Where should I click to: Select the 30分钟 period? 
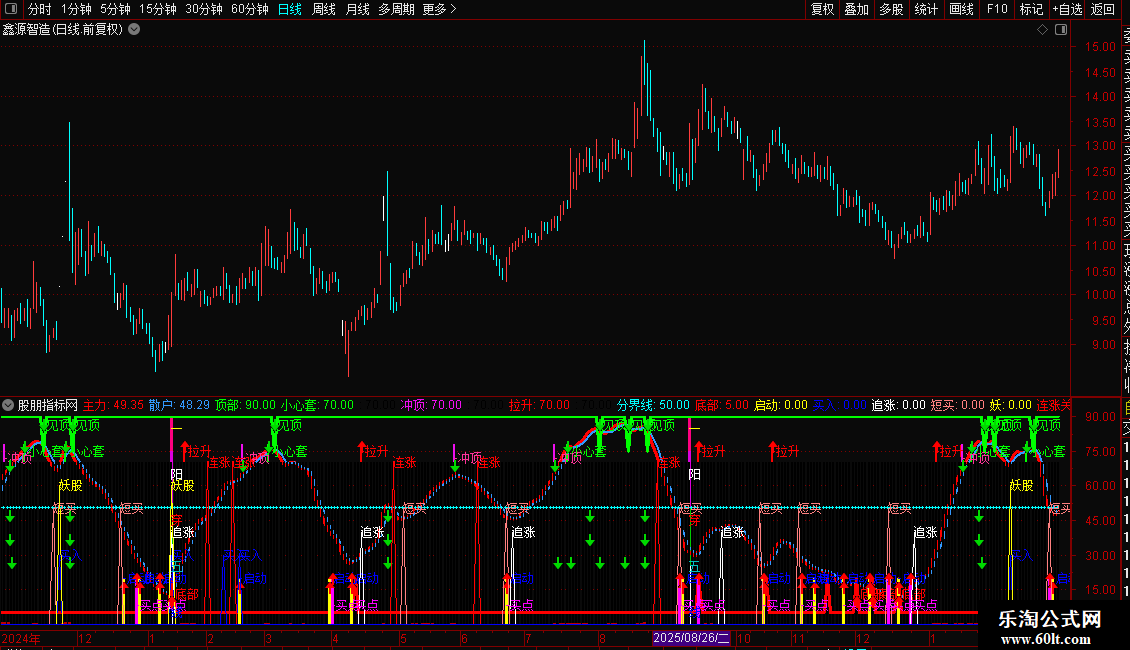pyautogui.click(x=204, y=9)
